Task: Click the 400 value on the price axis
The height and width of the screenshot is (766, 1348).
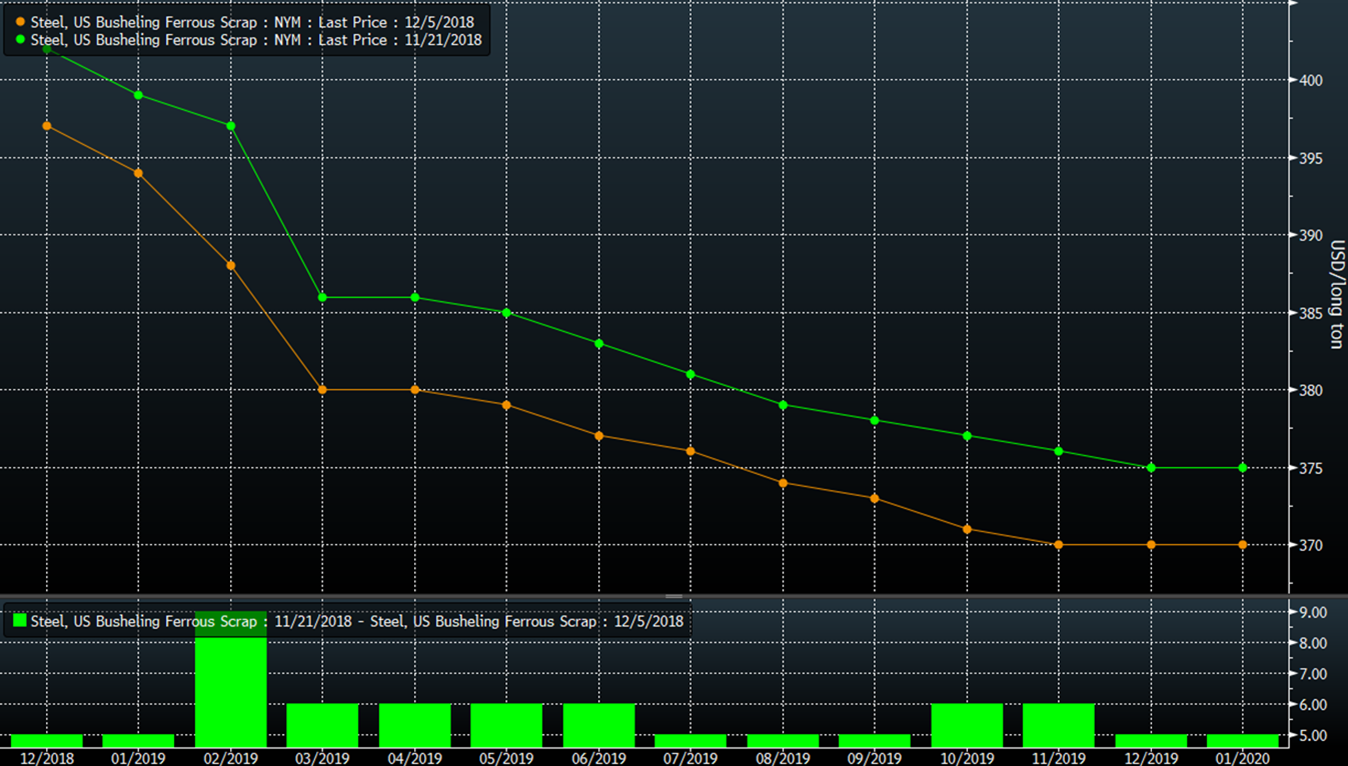Action: [1312, 81]
